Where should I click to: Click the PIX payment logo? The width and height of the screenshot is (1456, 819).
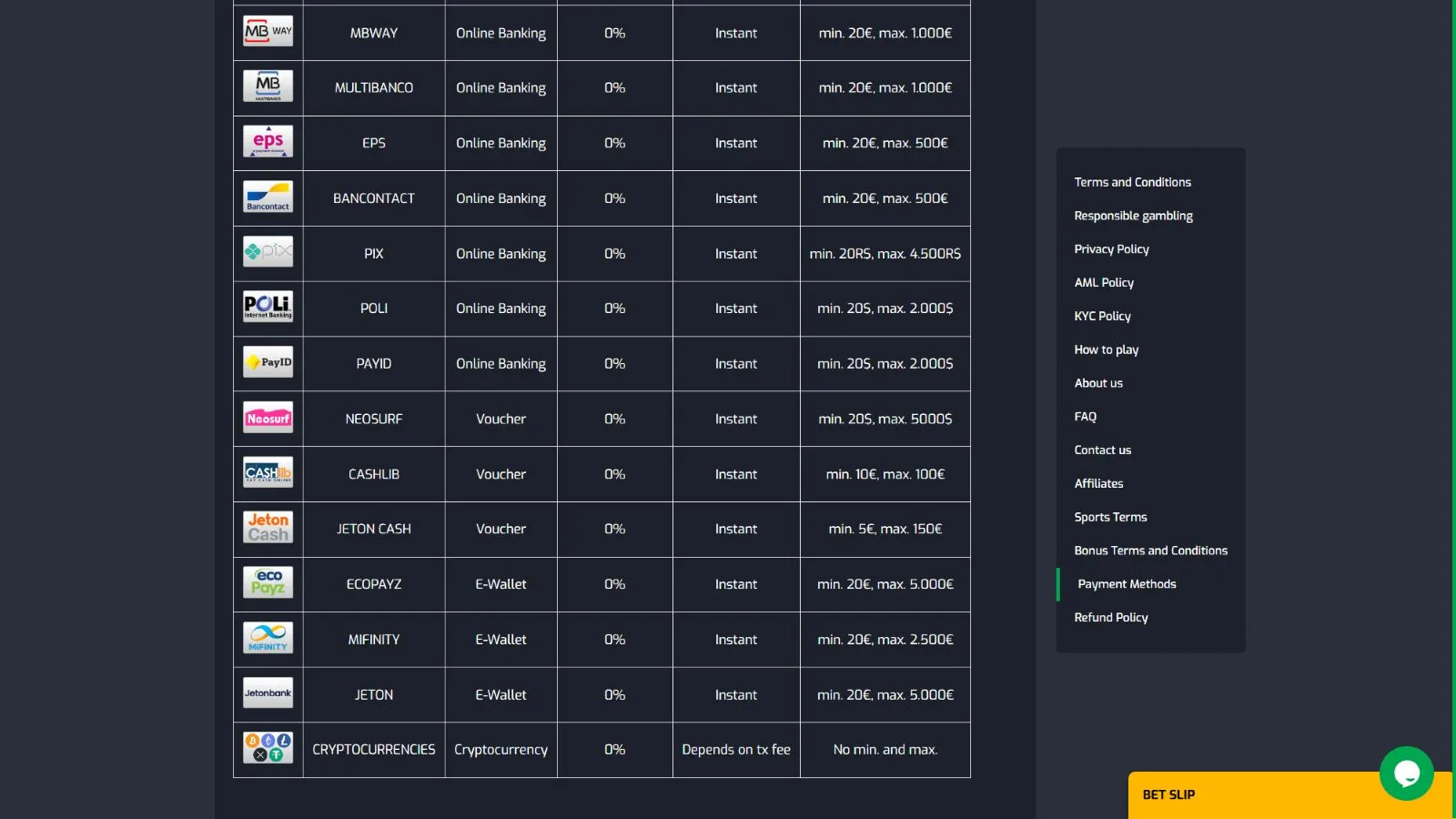pos(268,252)
